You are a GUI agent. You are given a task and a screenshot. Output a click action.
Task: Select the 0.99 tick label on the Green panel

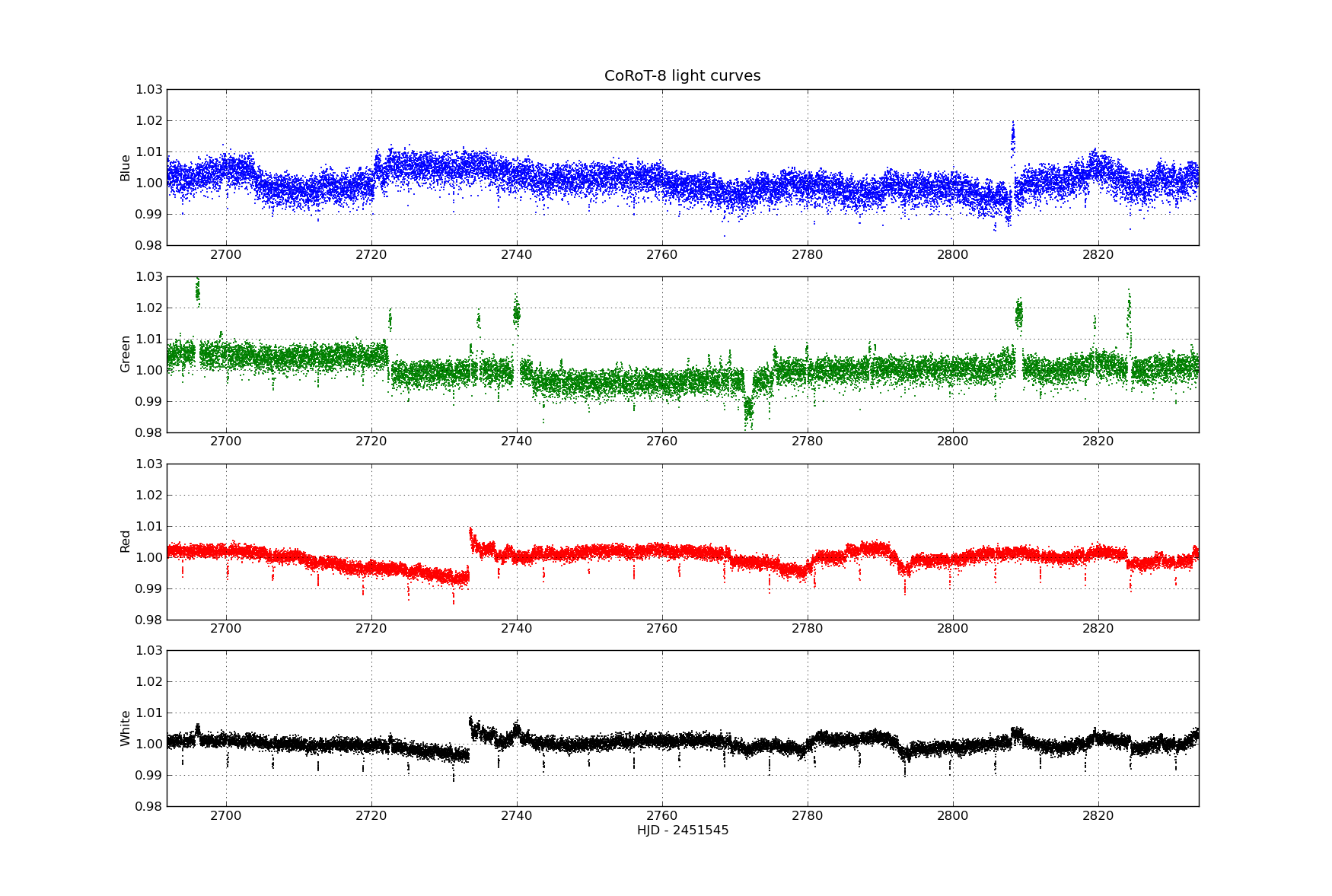149,401
